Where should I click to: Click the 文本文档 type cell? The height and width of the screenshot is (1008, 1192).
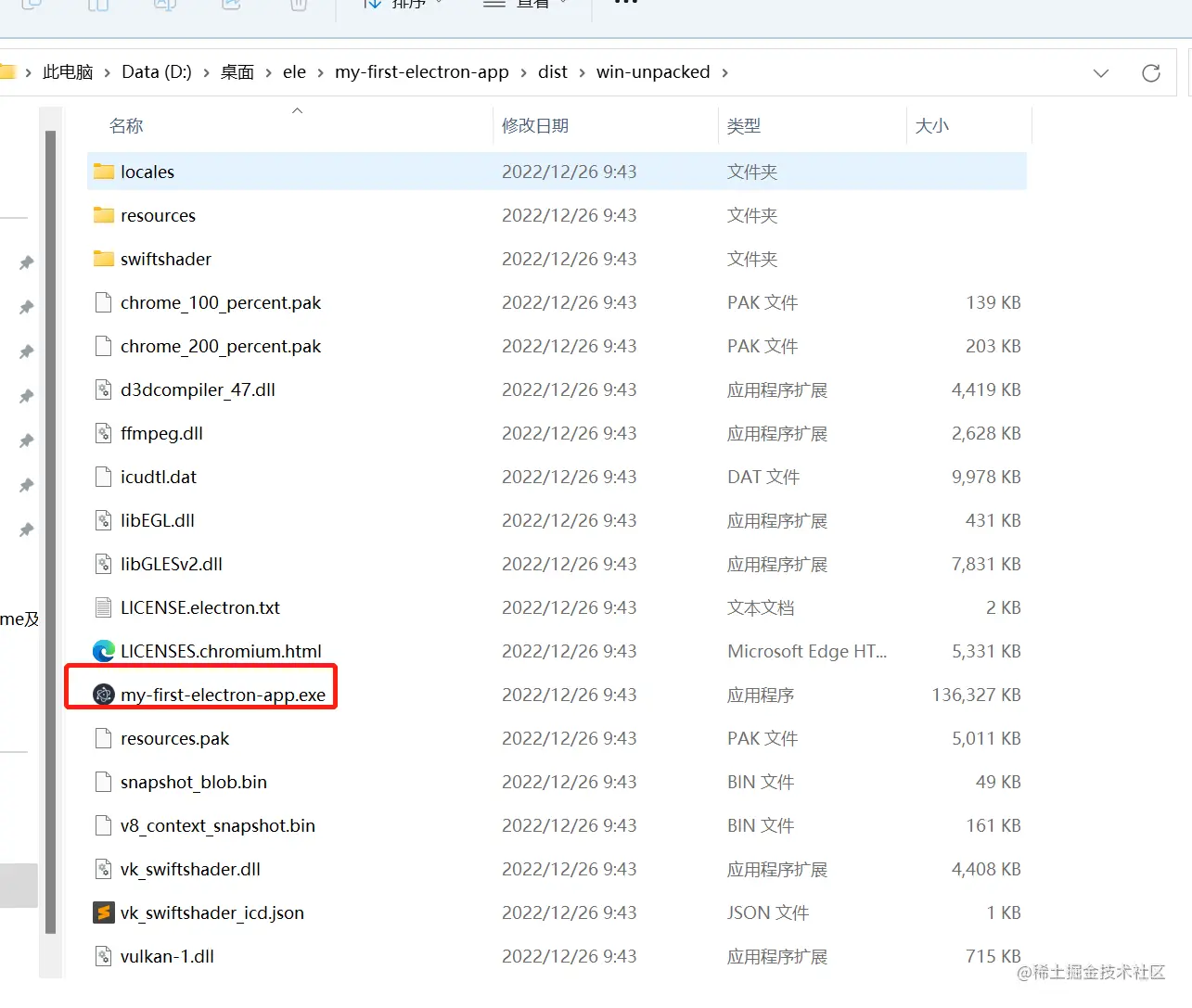pyautogui.click(x=761, y=607)
